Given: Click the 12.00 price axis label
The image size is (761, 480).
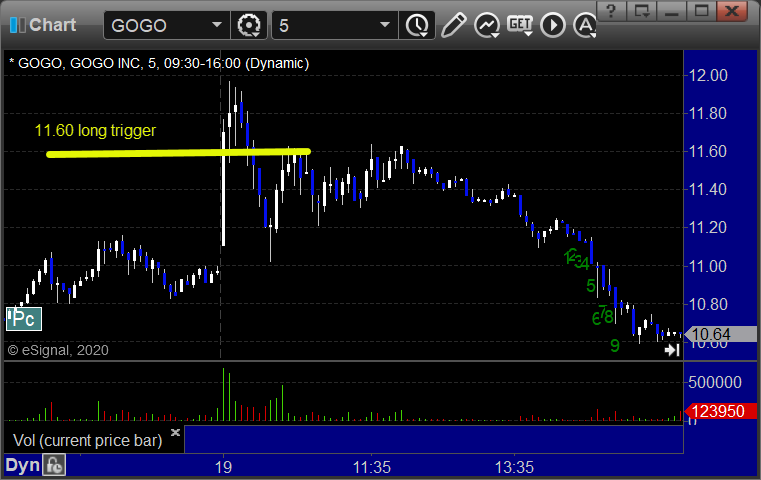Looking at the screenshot, I should (708, 75).
